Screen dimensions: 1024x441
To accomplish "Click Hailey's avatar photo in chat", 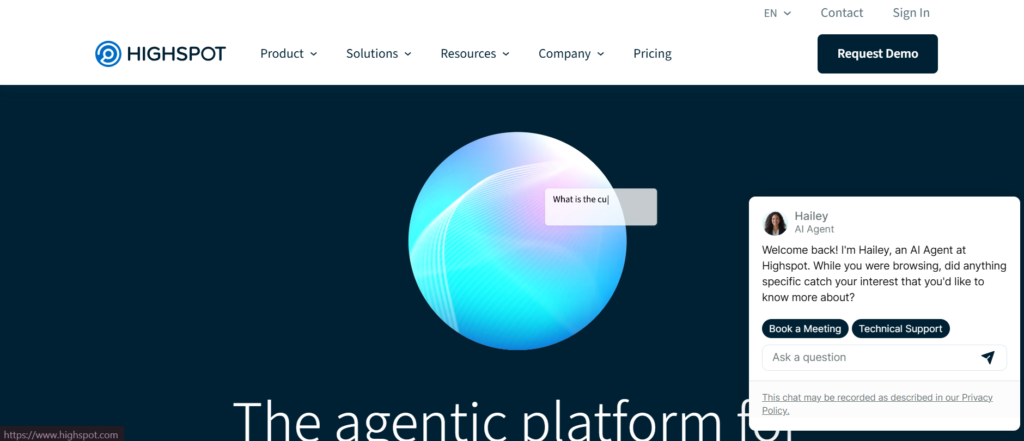I will point(775,223).
